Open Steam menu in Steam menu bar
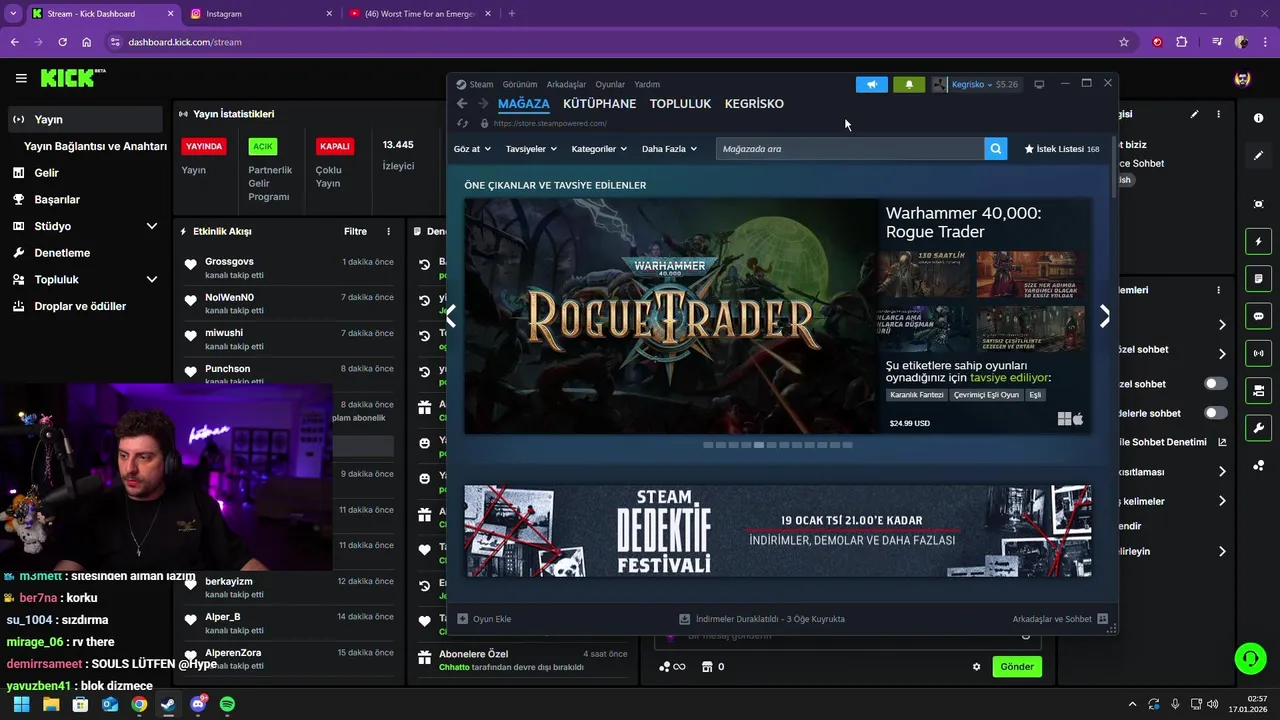Screen dimensions: 1280x720 tap(475, 84)
